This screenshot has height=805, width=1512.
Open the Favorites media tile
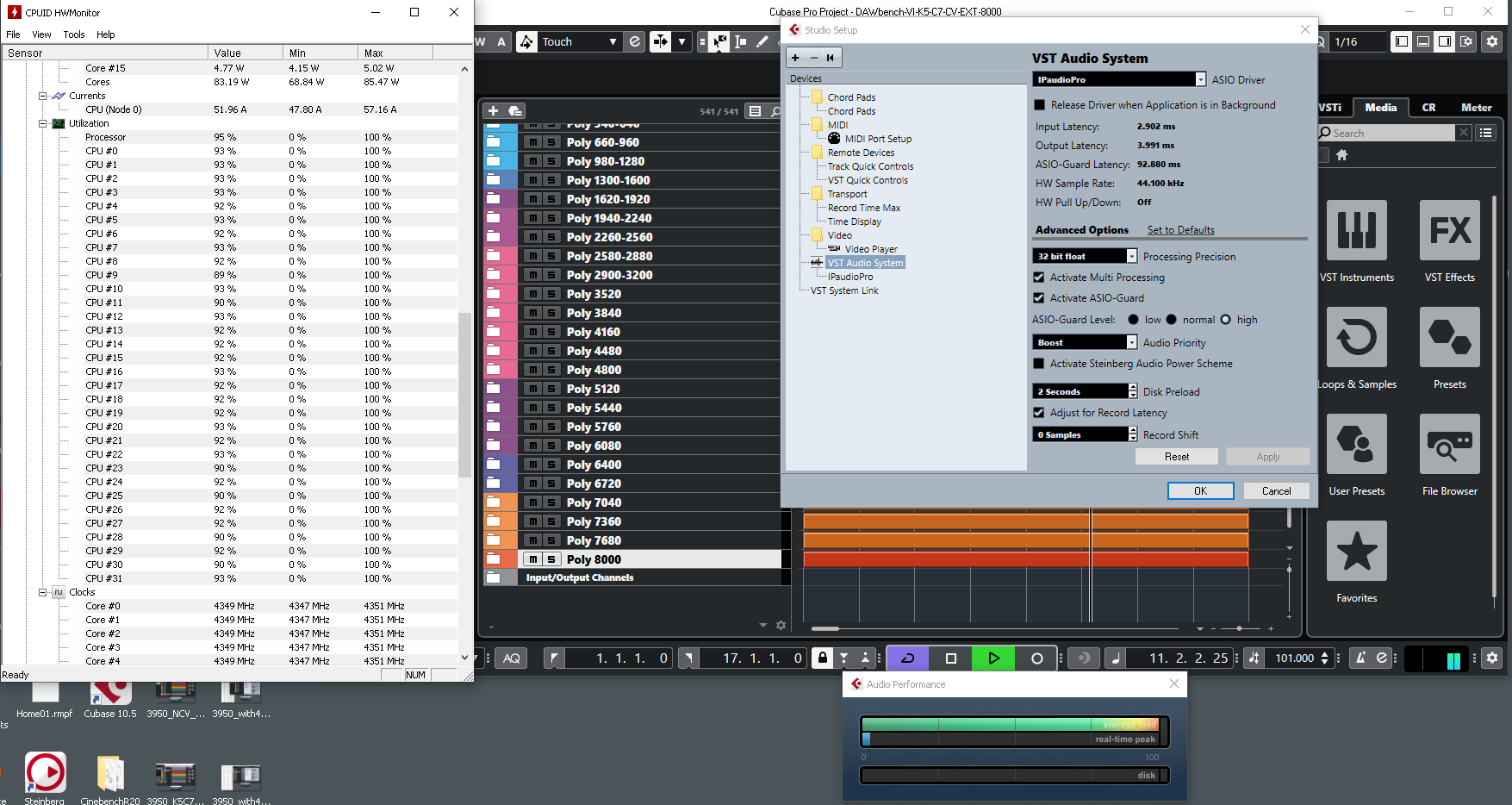(x=1357, y=551)
